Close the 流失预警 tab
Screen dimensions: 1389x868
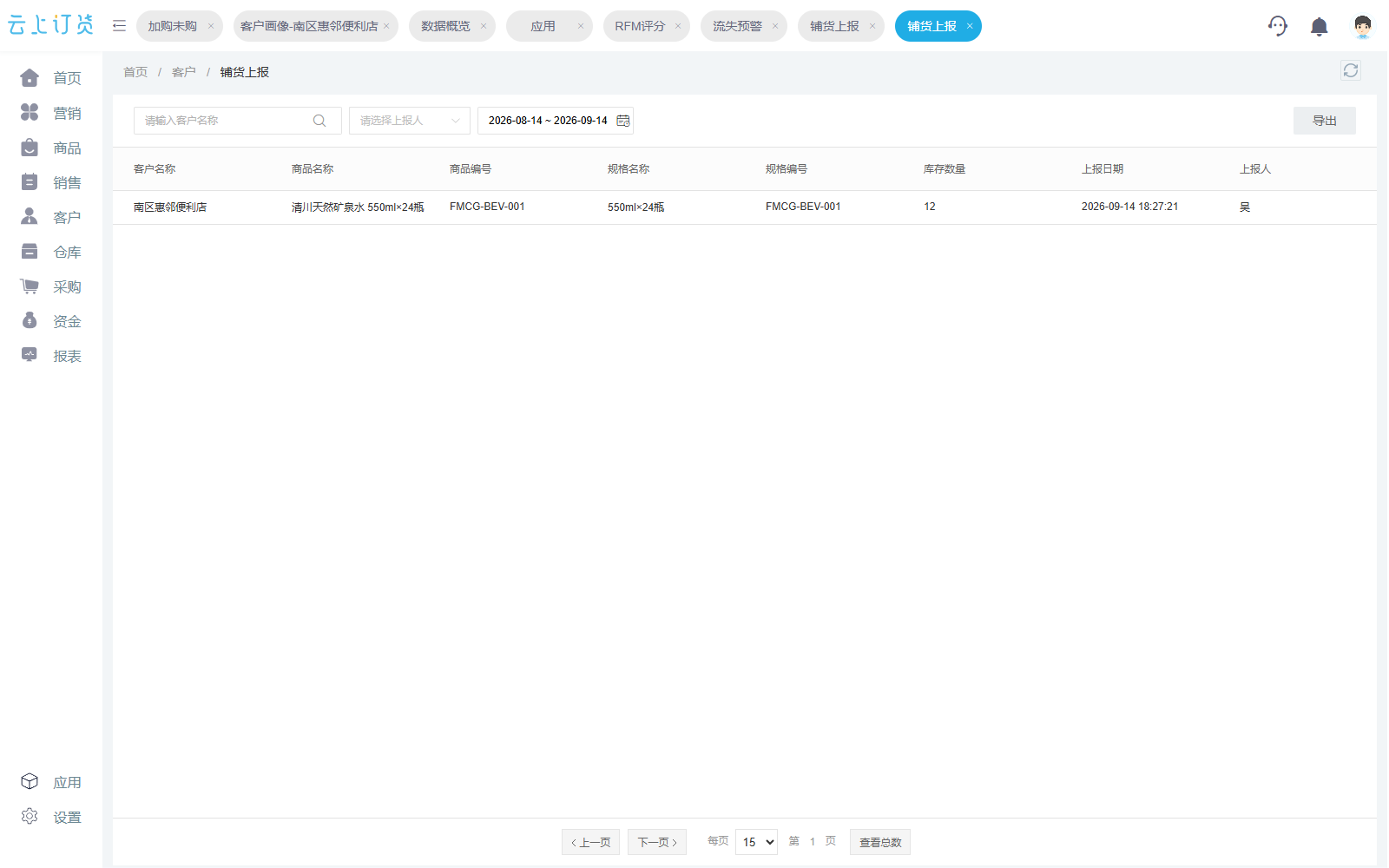pyautogui.click(x=775, y=26)
